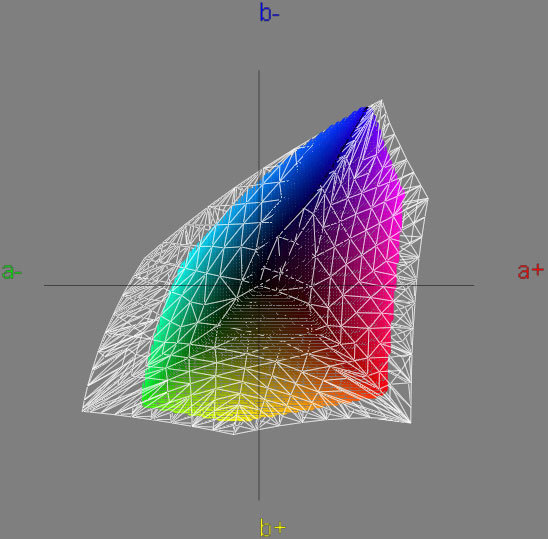This screenshot has height=539, width=548.
Task: Click the origin where the axes cross
Action: 259,285
